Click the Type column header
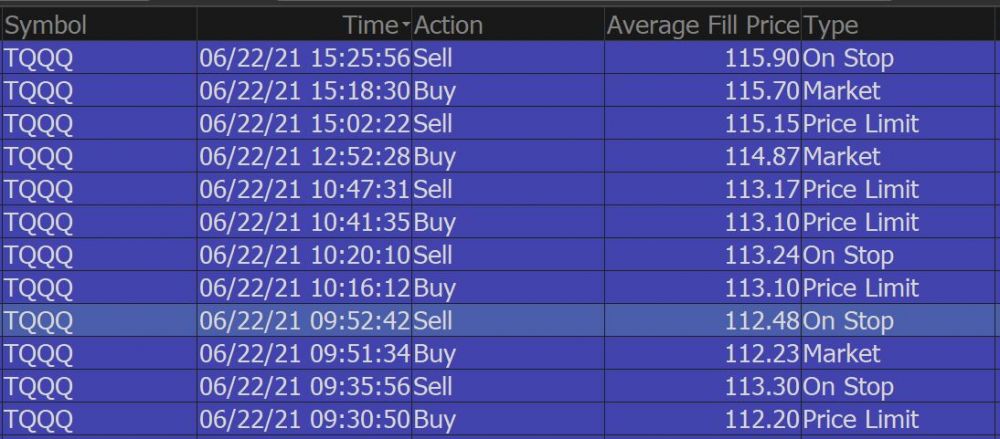 click(x=830, y=25)
